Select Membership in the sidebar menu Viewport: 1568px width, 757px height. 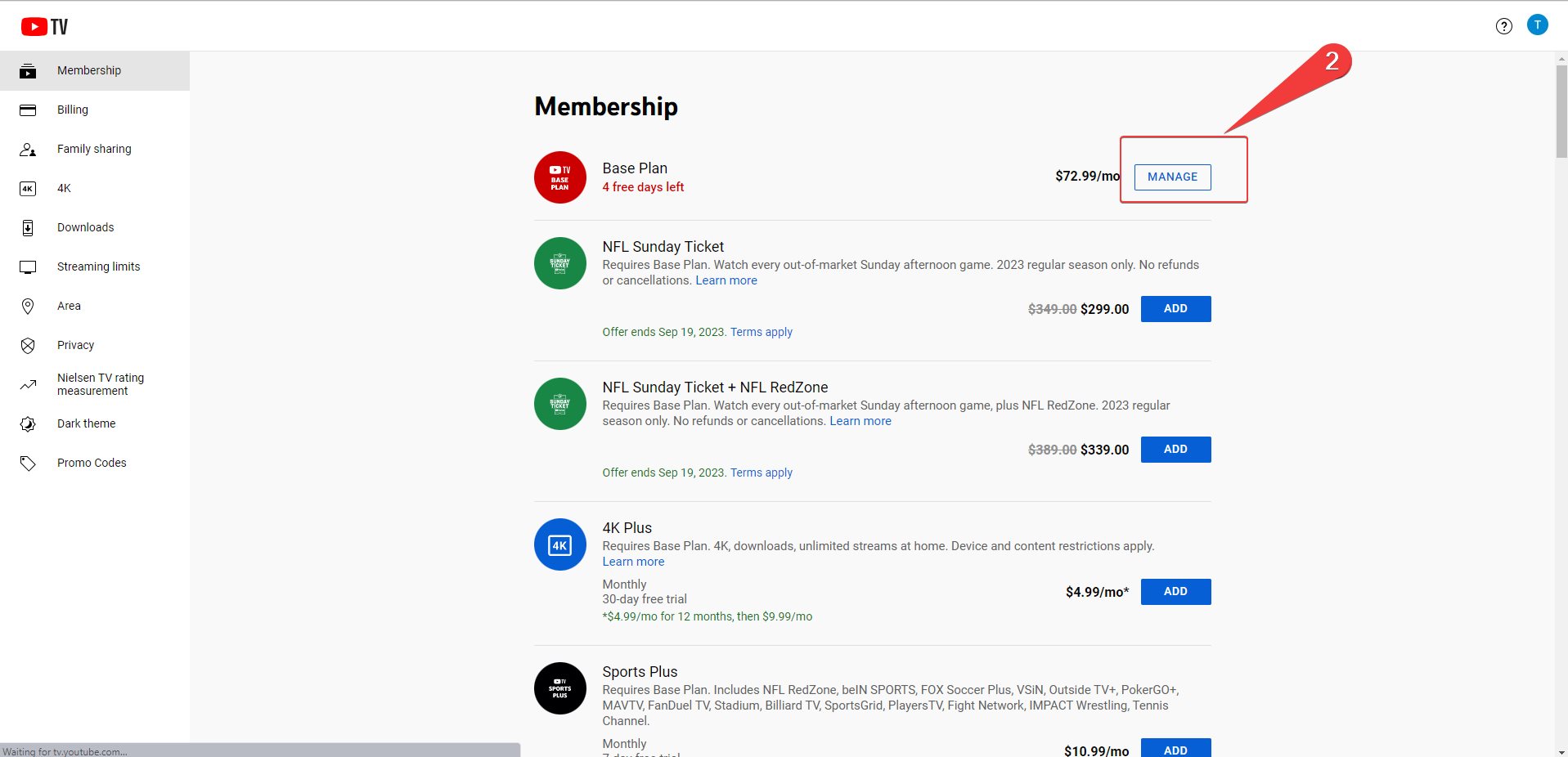(88, 70)
